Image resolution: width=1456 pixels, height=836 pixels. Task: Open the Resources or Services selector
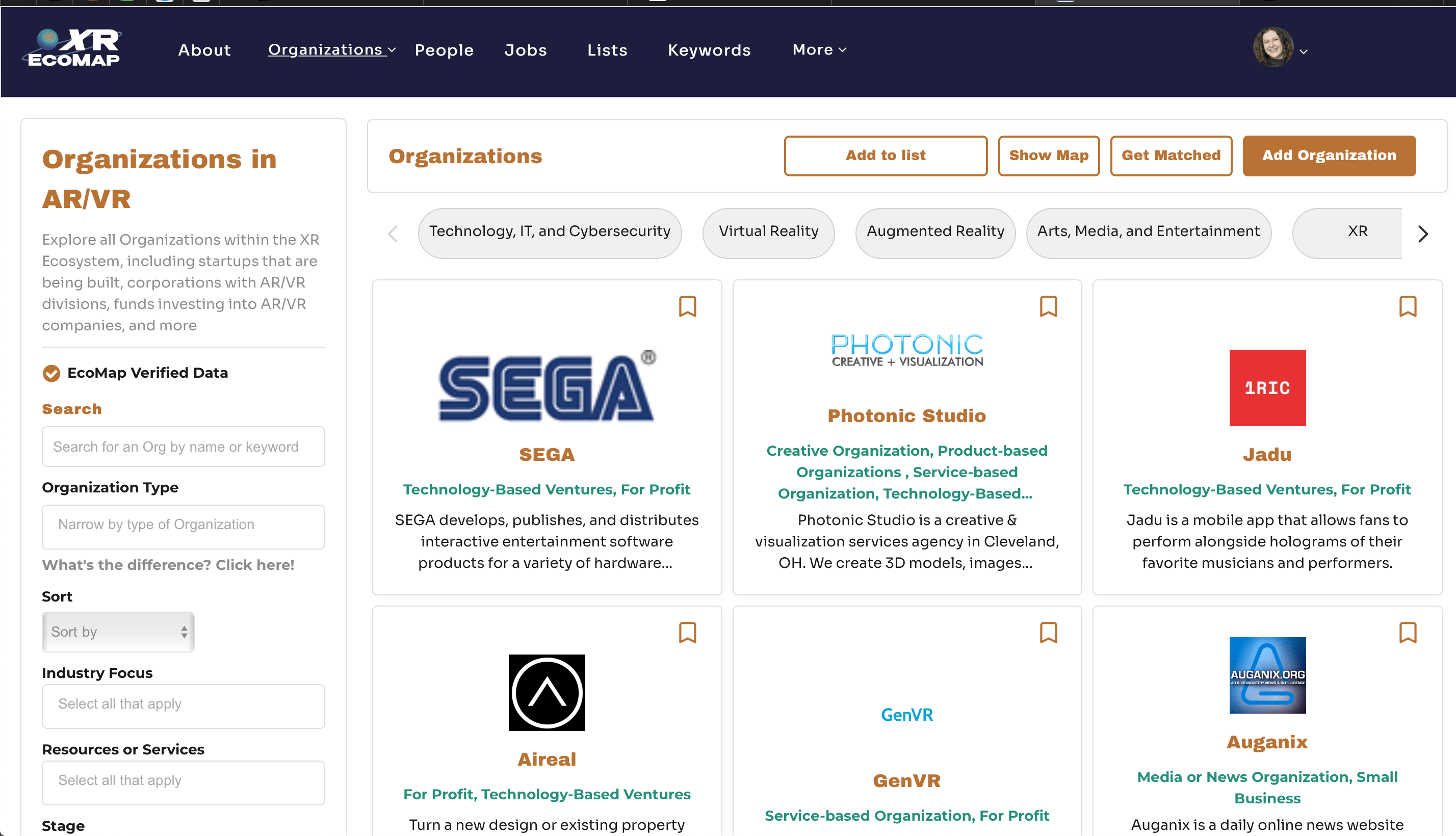(183, 782)
